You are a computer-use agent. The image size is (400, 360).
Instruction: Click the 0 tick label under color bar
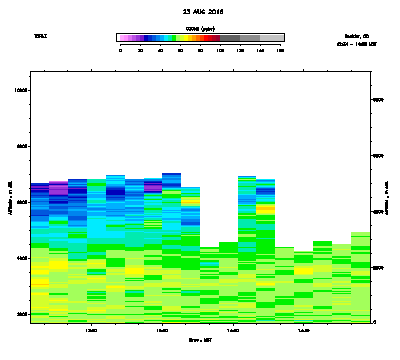point(120,50)
